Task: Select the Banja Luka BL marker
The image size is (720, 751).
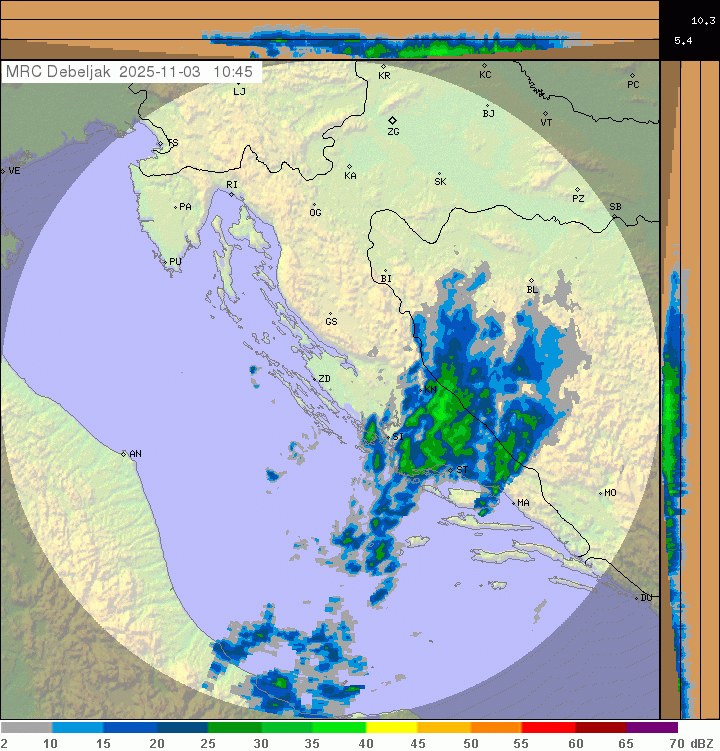Action: pyautogui.click(x=531, y=281)
